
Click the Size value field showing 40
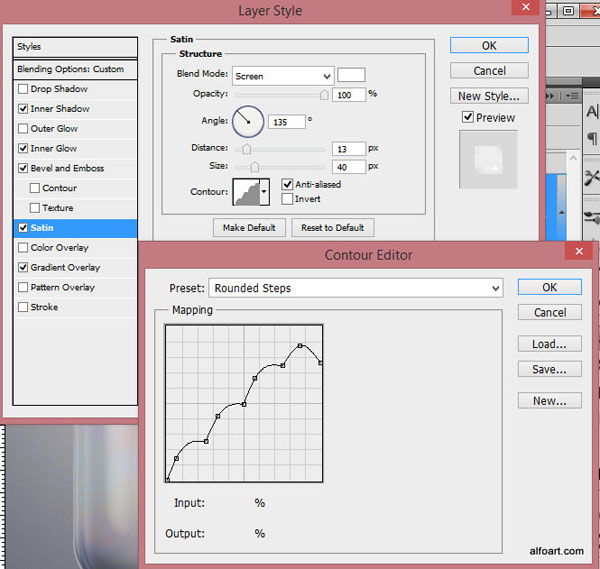point(349,167)
